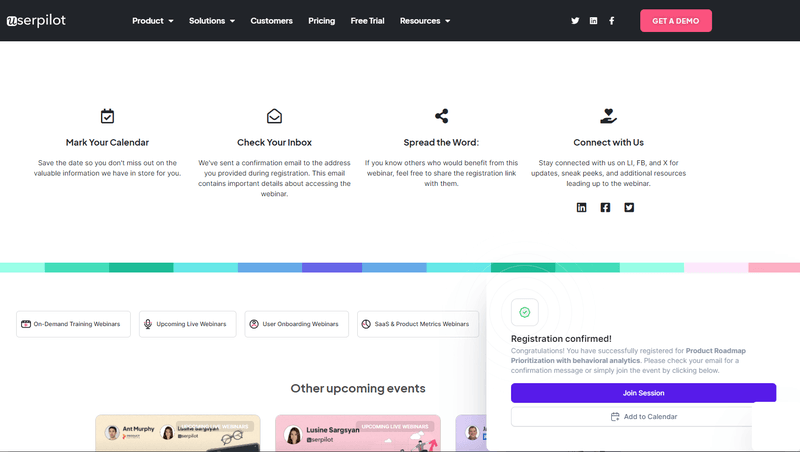
Task: Click the green registration confirmed checkmark icon
Action: (x=524, y=312)
